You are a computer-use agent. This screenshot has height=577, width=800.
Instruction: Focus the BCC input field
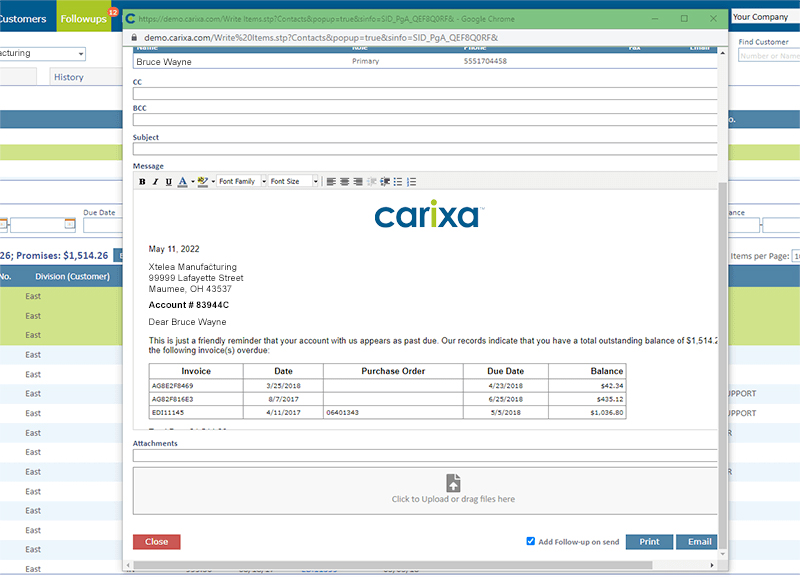tap(425, 120)
